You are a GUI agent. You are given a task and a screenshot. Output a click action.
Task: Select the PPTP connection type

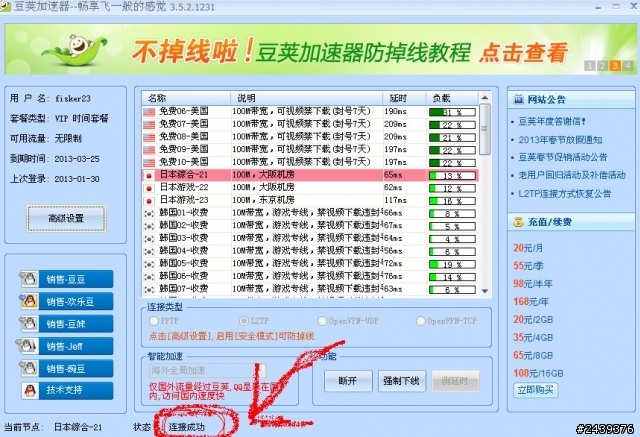154,321
